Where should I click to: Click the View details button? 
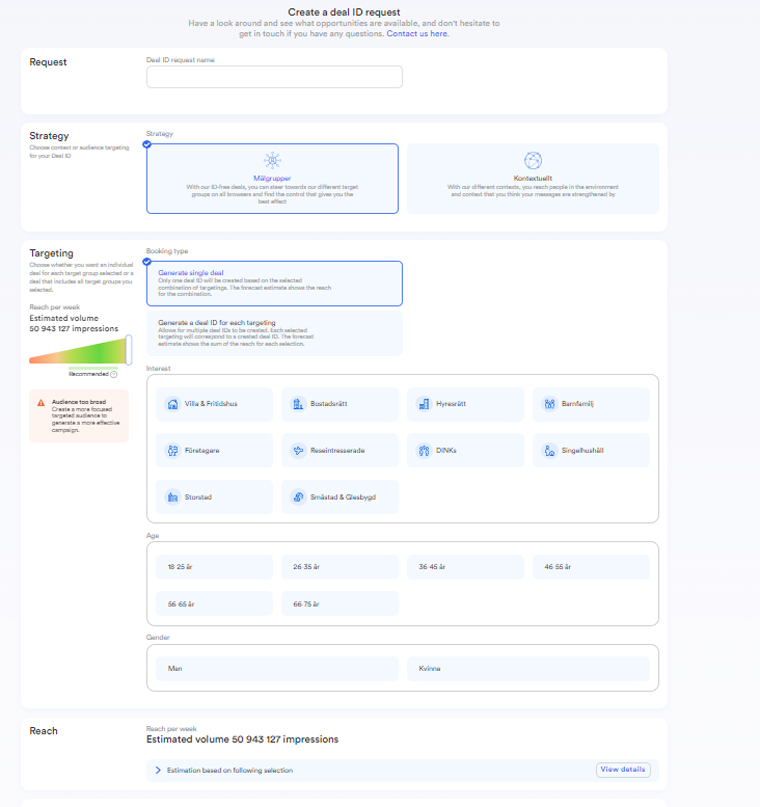click(x=623, y=769)
